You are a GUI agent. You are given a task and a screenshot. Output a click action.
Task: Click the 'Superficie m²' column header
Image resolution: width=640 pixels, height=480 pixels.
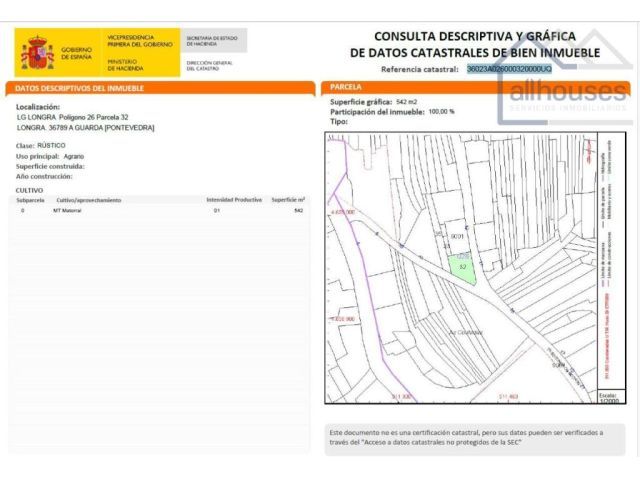coord(288,200)
